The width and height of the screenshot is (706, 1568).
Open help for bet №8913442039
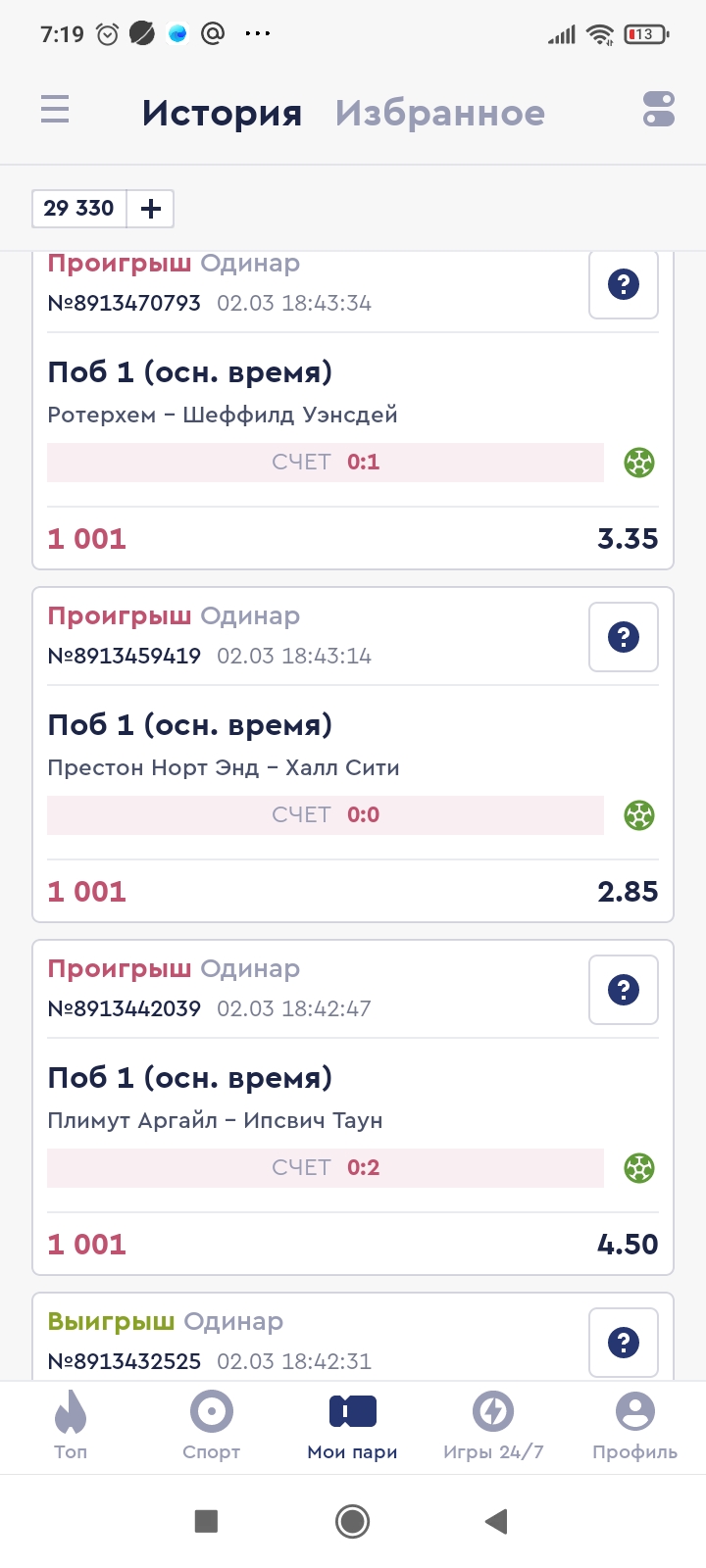(623, 990)
